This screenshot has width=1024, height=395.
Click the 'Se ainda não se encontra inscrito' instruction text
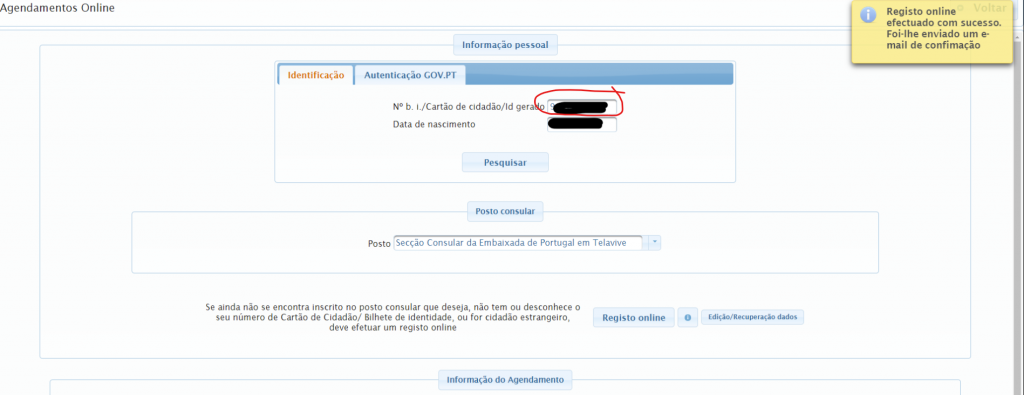(392, 317)
